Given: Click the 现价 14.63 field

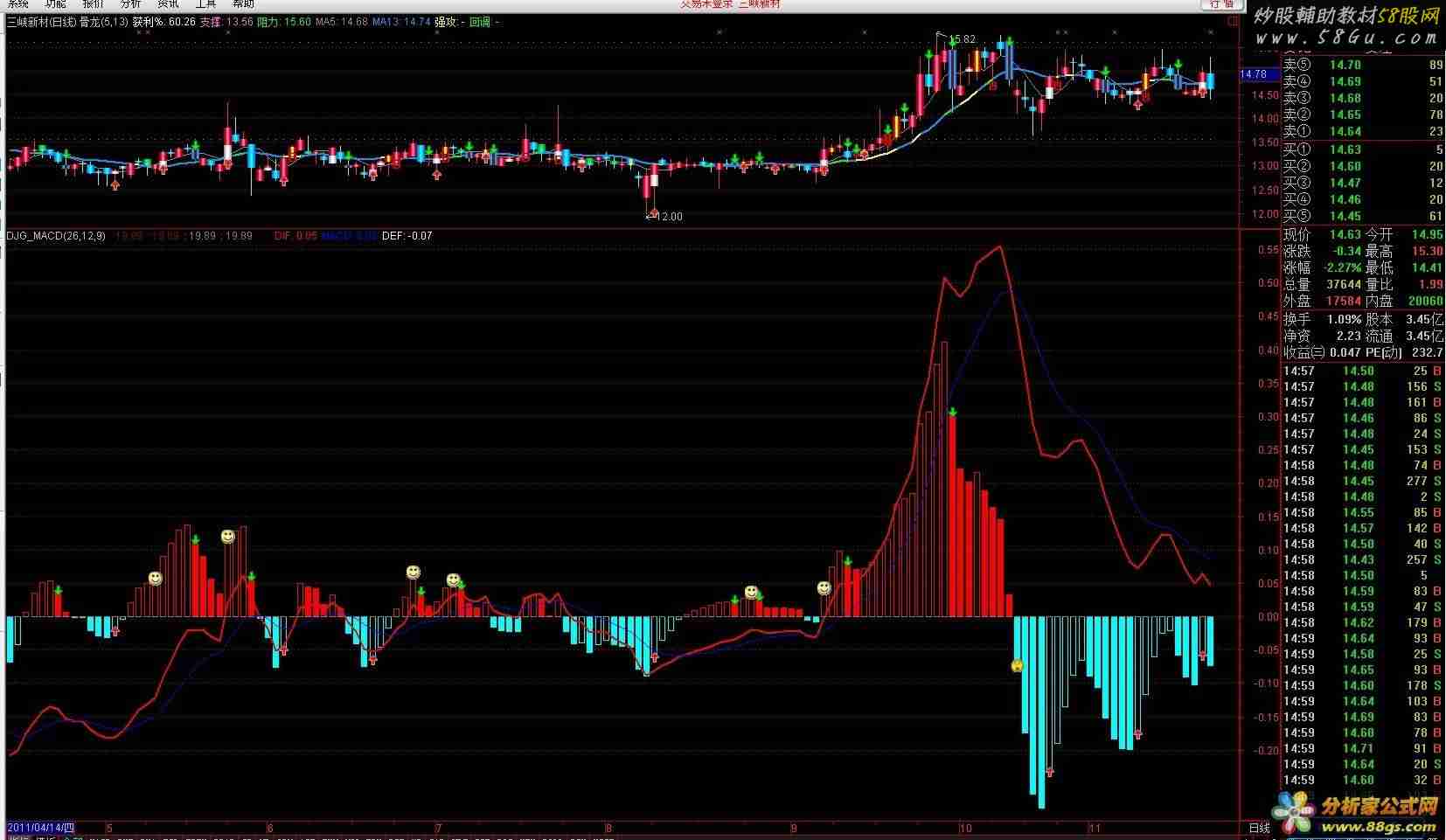Looking at the screenshot, I should coord(1322,234).
